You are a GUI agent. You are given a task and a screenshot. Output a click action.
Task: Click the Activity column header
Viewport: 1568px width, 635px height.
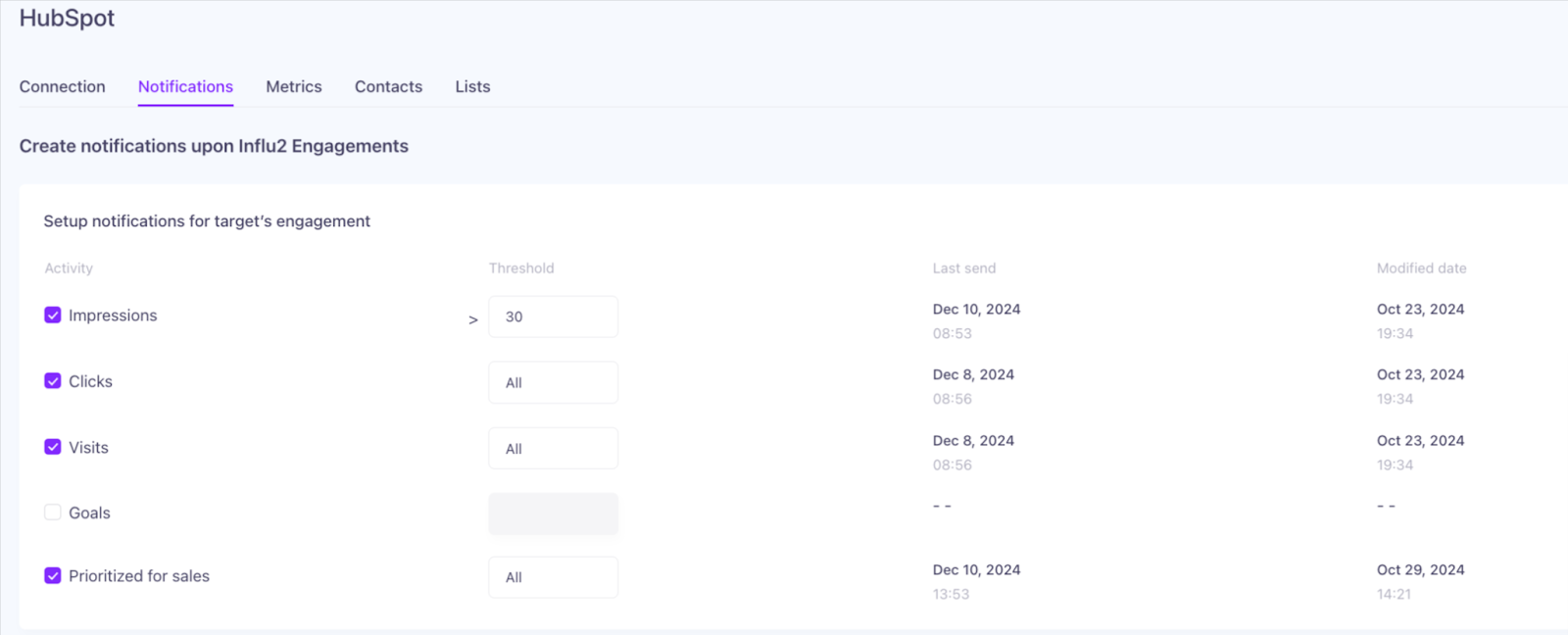[x=69, y=268]
